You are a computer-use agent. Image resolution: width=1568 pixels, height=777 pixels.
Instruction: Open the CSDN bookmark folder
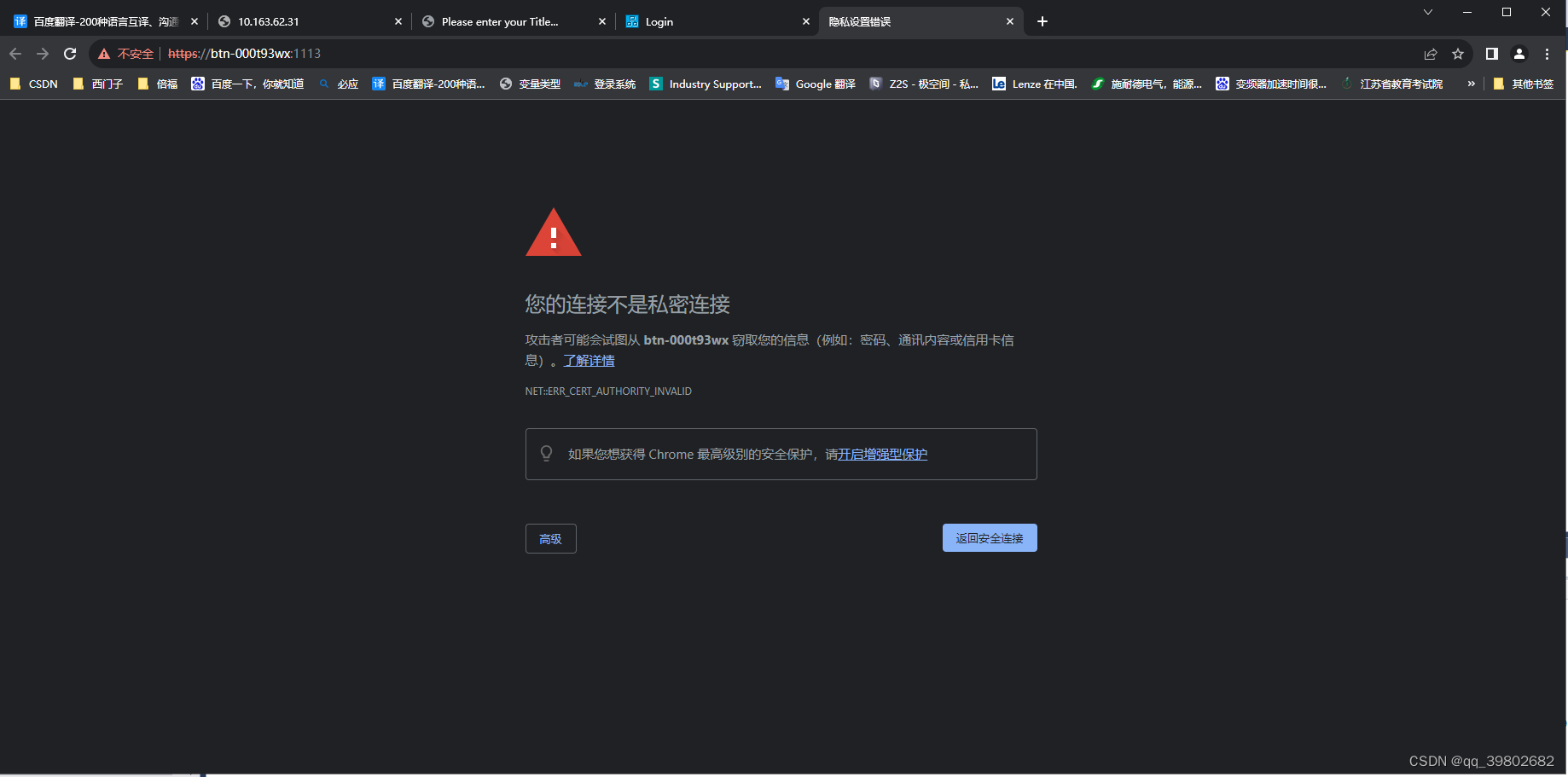33,84
